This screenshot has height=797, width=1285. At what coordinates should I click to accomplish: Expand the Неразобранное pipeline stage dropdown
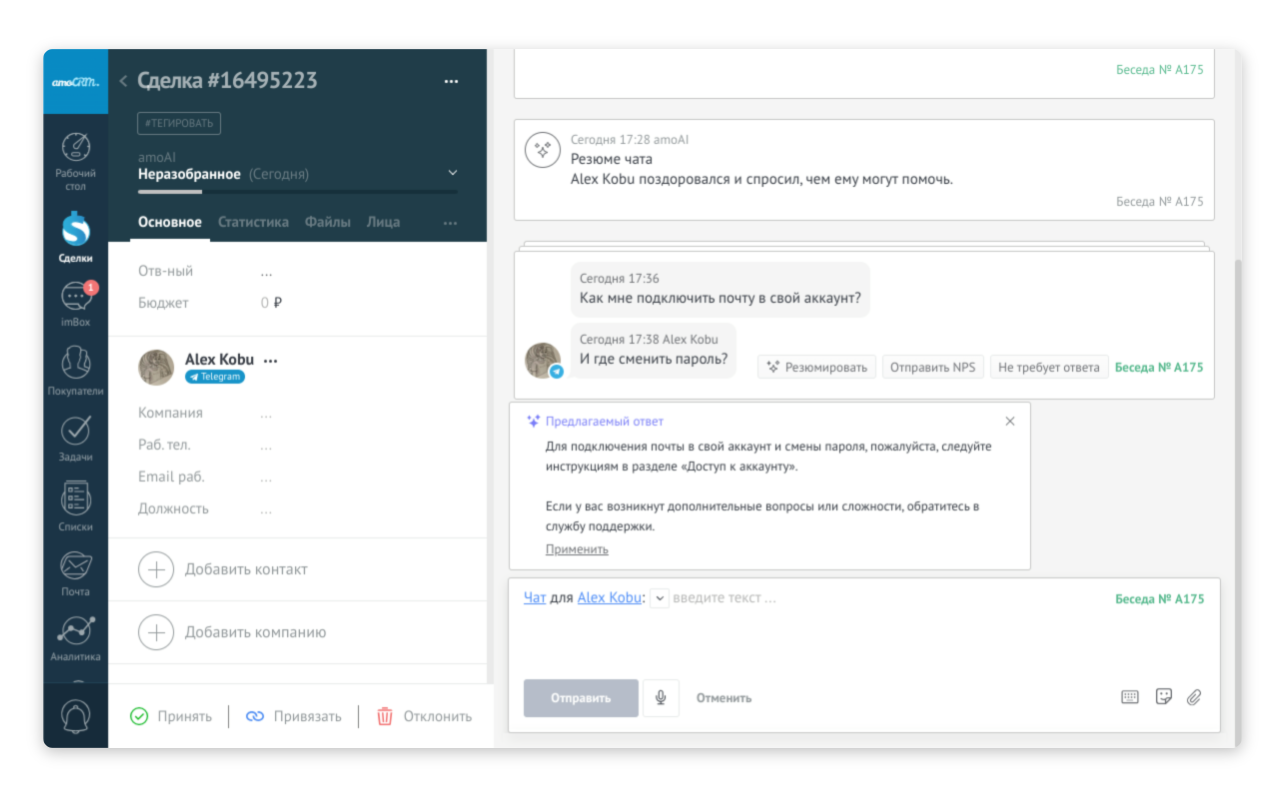(453, 174)
